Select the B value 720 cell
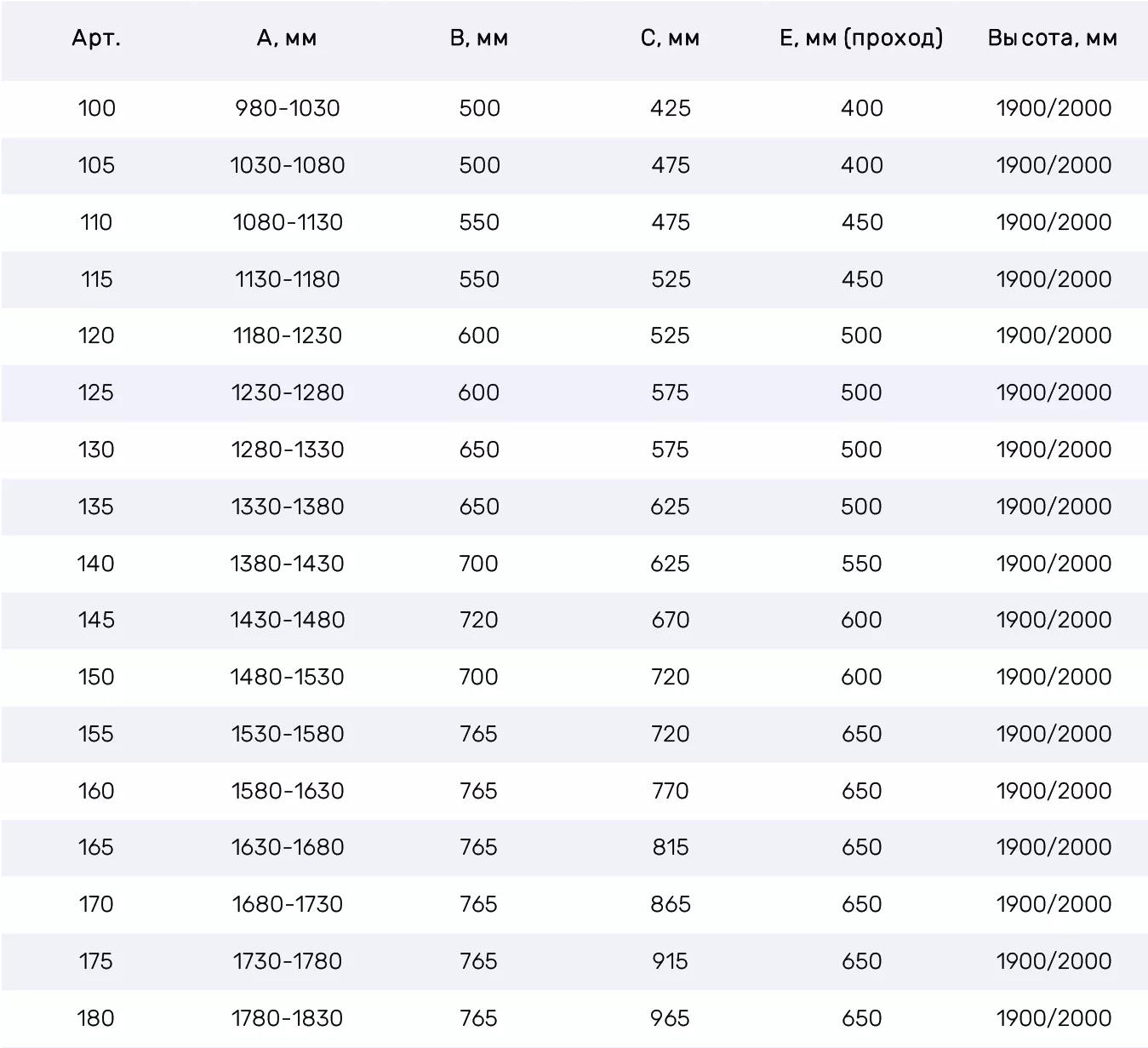The width and height of the screenshot is (1148, 1048). [479, 620]
